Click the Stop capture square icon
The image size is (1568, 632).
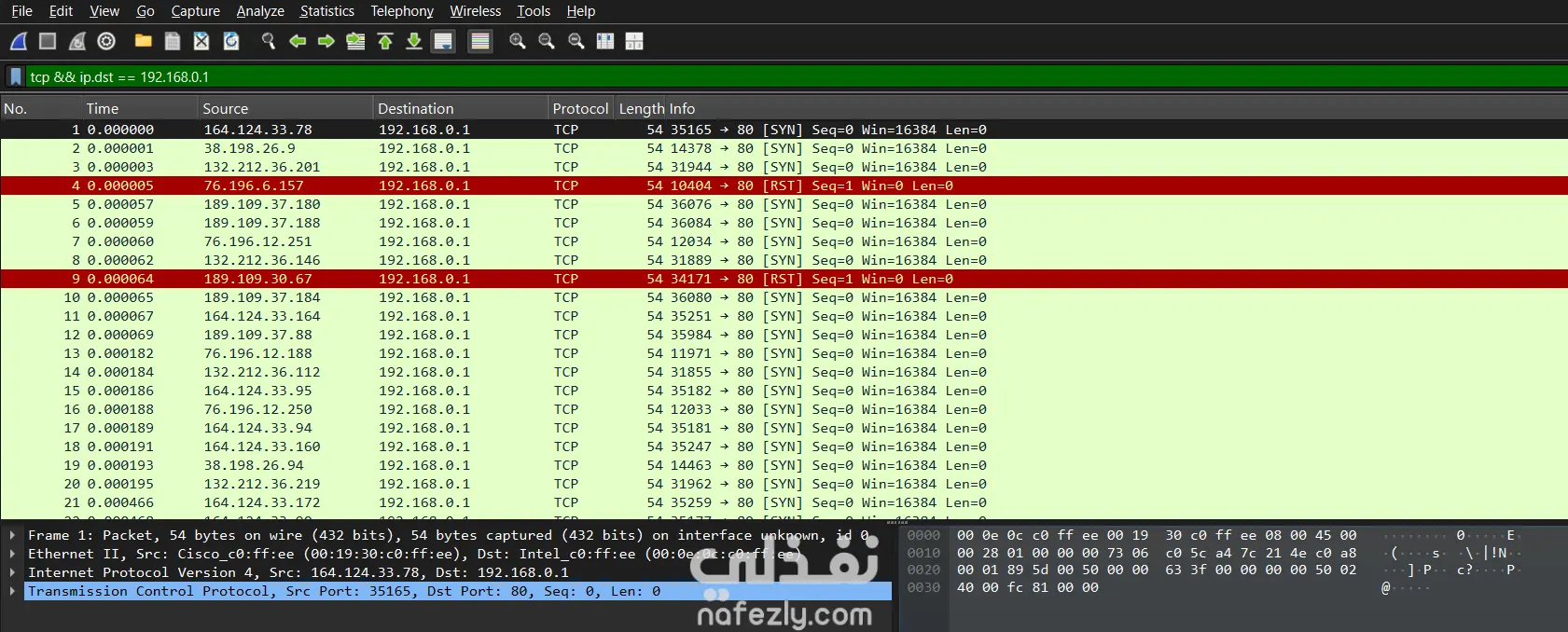(48, 41)
